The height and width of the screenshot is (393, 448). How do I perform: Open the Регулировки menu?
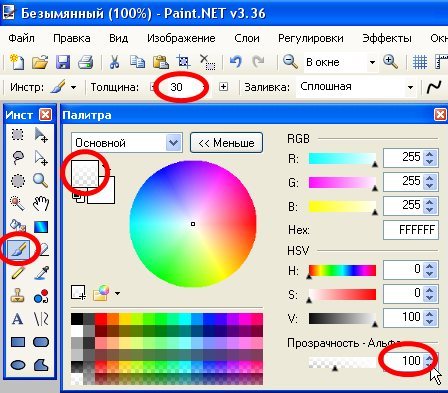coord(311,39)
